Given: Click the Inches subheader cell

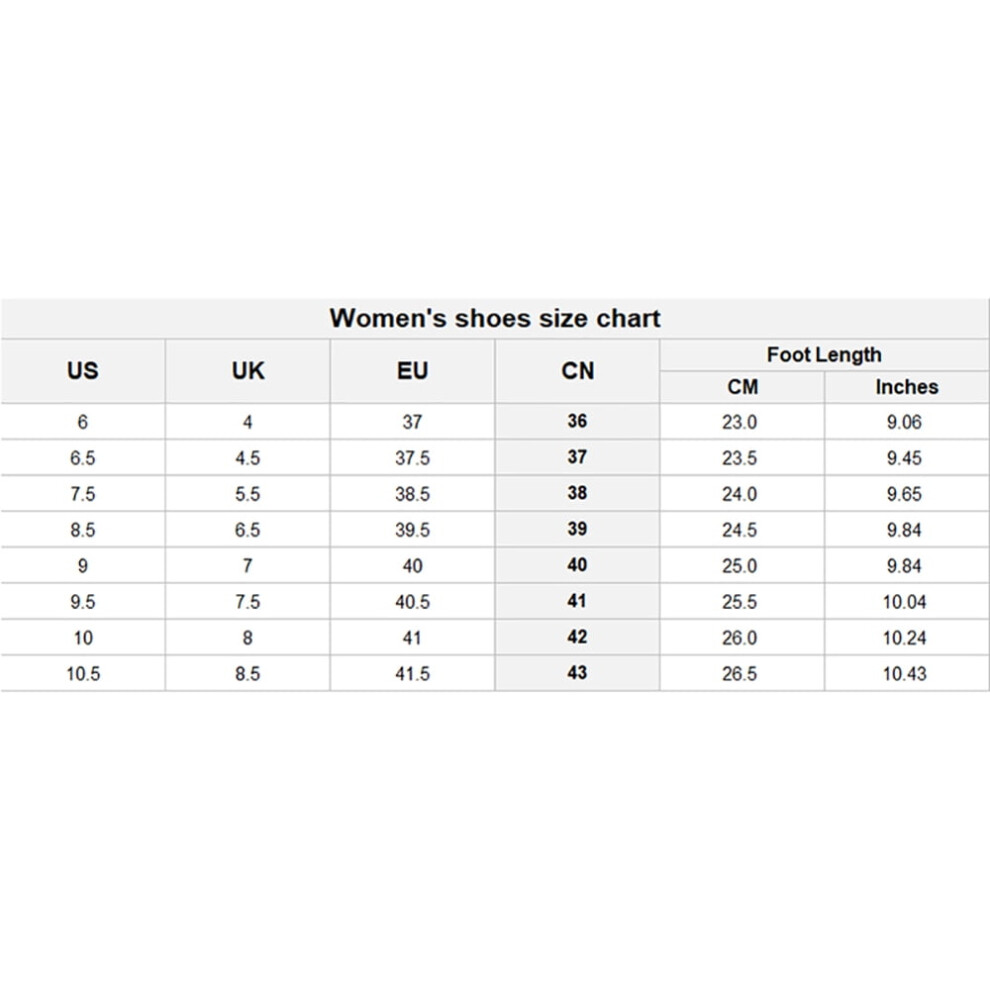Looking at the screenshot, I should click(x=907, y=386).
